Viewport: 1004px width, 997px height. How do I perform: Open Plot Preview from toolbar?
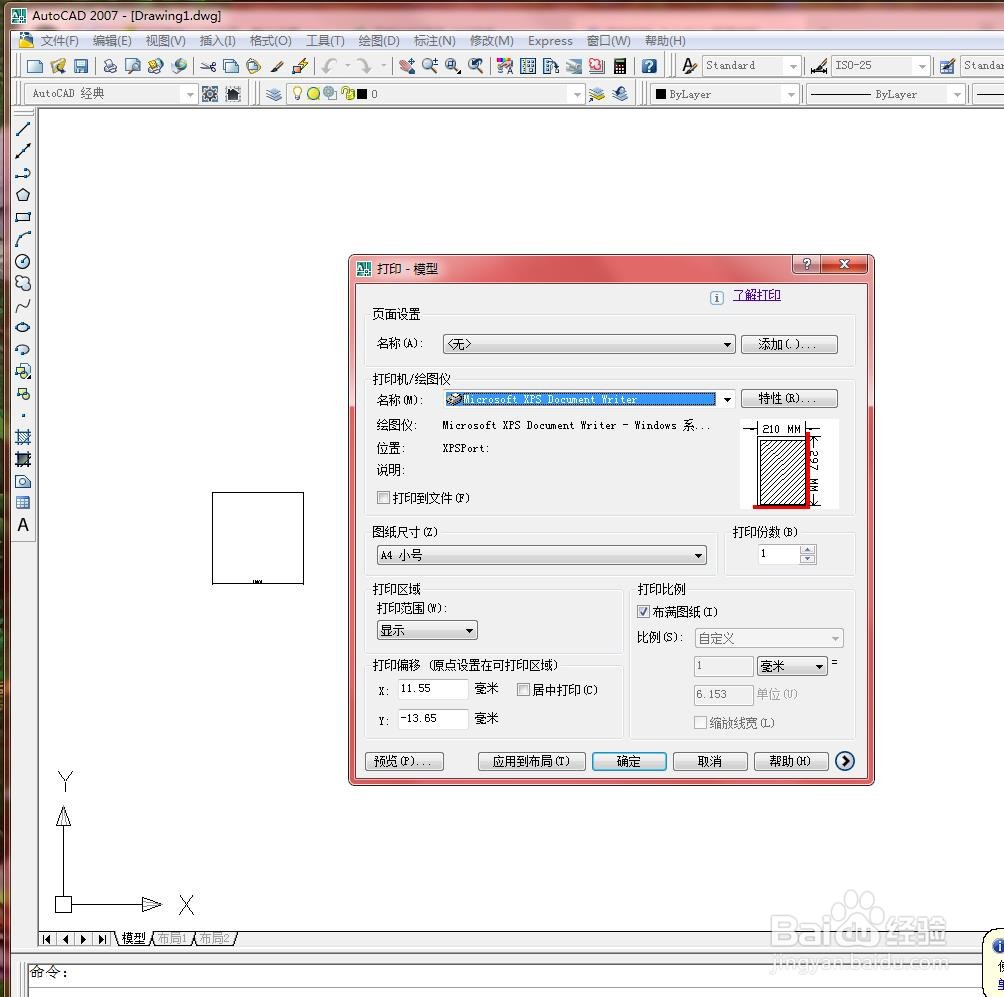point(133,66)
